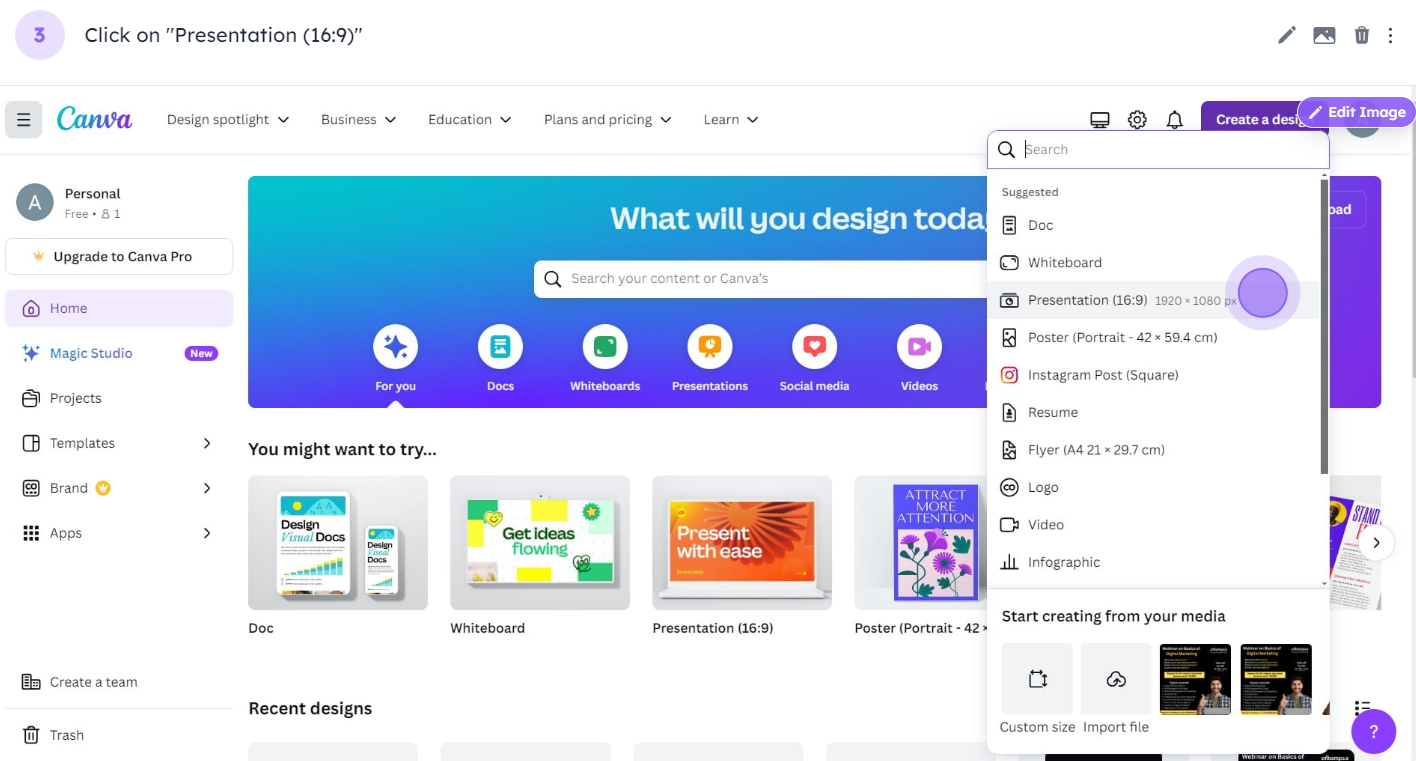Click Upgrade to Canva Pro button
The height and width of the screenshot is (761, 1416).
point(119,256)
